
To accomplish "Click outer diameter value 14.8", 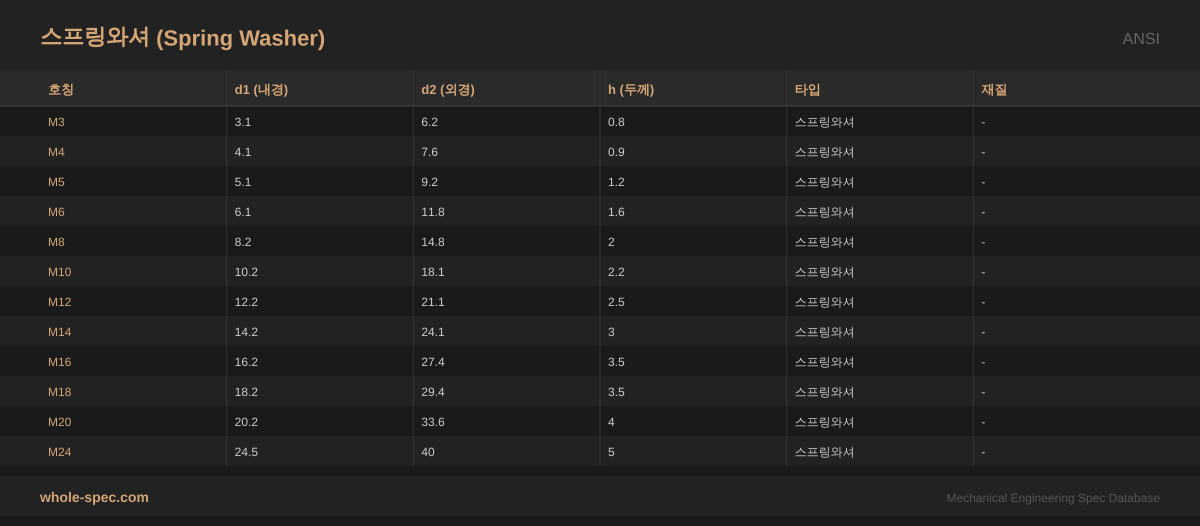I will (x=433, y=242).
